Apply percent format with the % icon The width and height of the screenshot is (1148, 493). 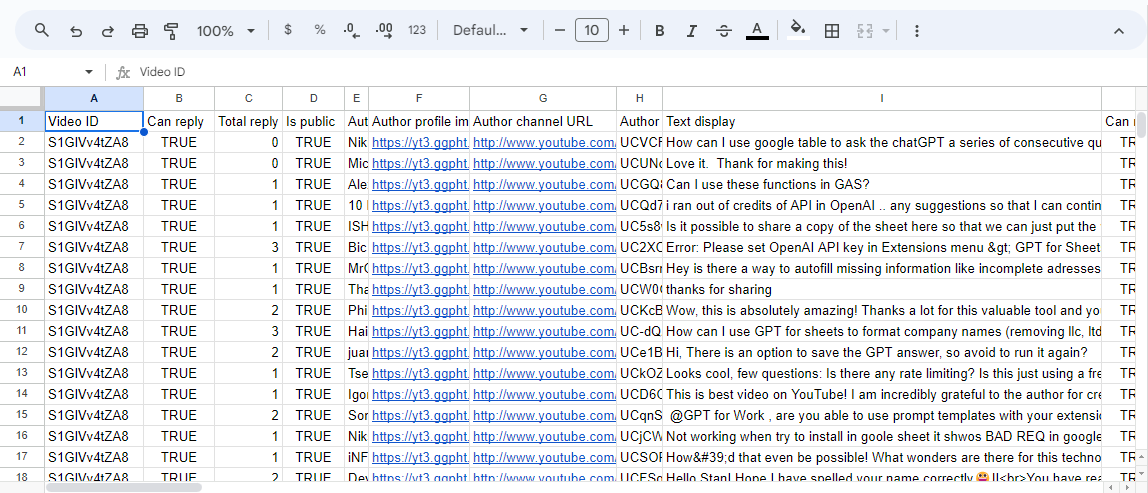[x=320, y=30]
